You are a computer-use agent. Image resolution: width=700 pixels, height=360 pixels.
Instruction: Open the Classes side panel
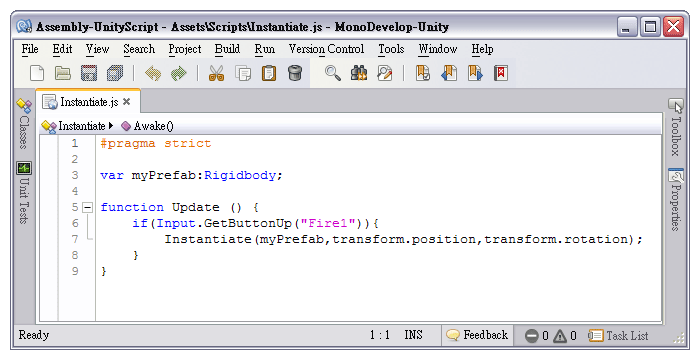[24, 124]
